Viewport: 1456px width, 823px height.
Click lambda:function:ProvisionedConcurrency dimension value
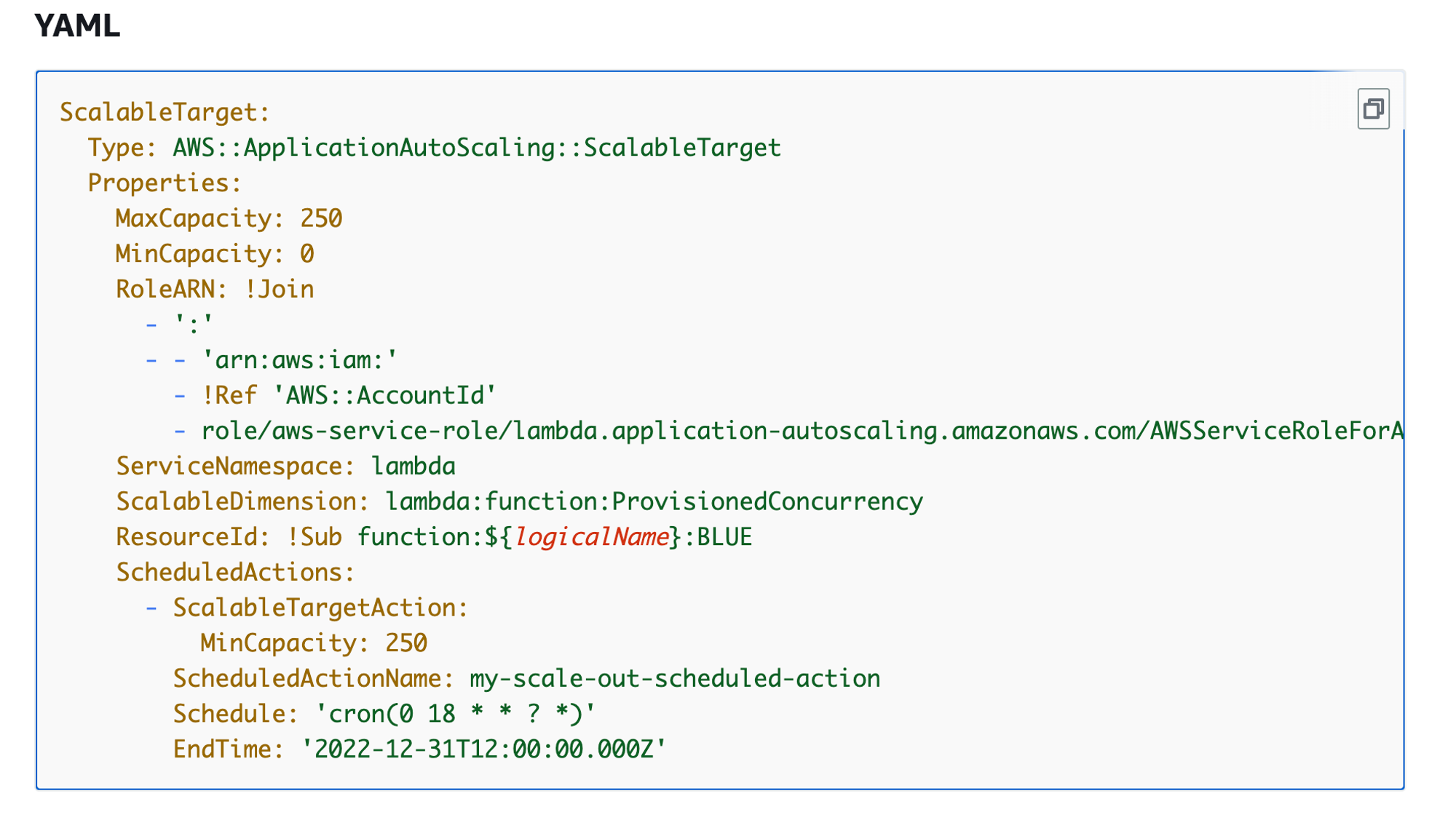click(x=653, y=502)
